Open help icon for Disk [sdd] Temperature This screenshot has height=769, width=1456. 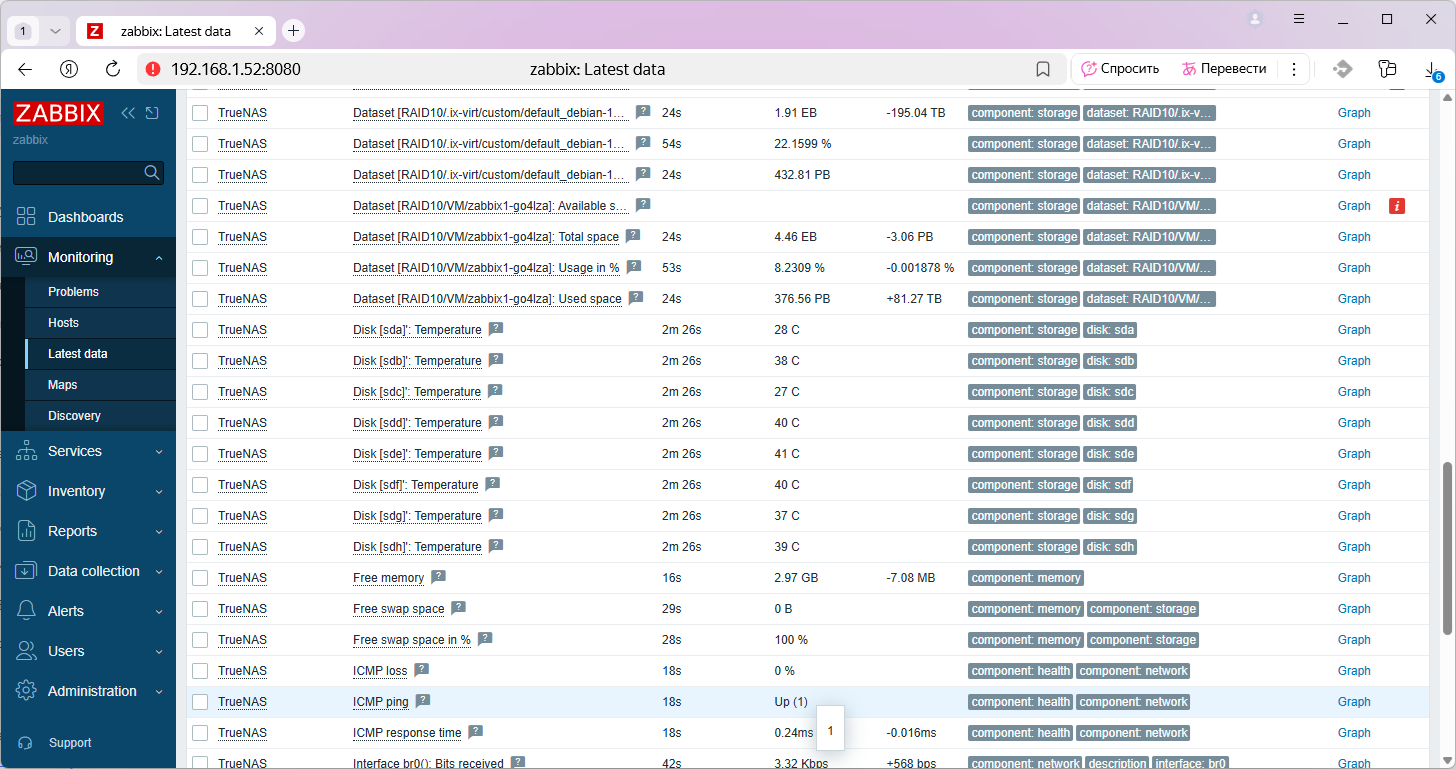496,422
